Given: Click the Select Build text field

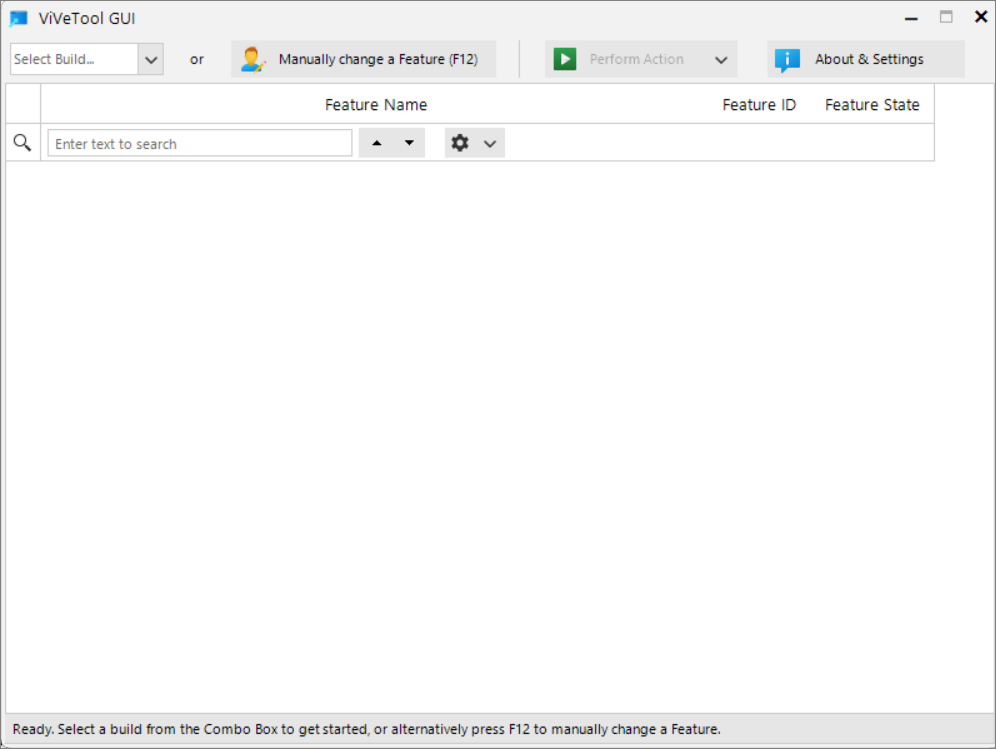Looking at the screenshot, I should tap(74, 60).
